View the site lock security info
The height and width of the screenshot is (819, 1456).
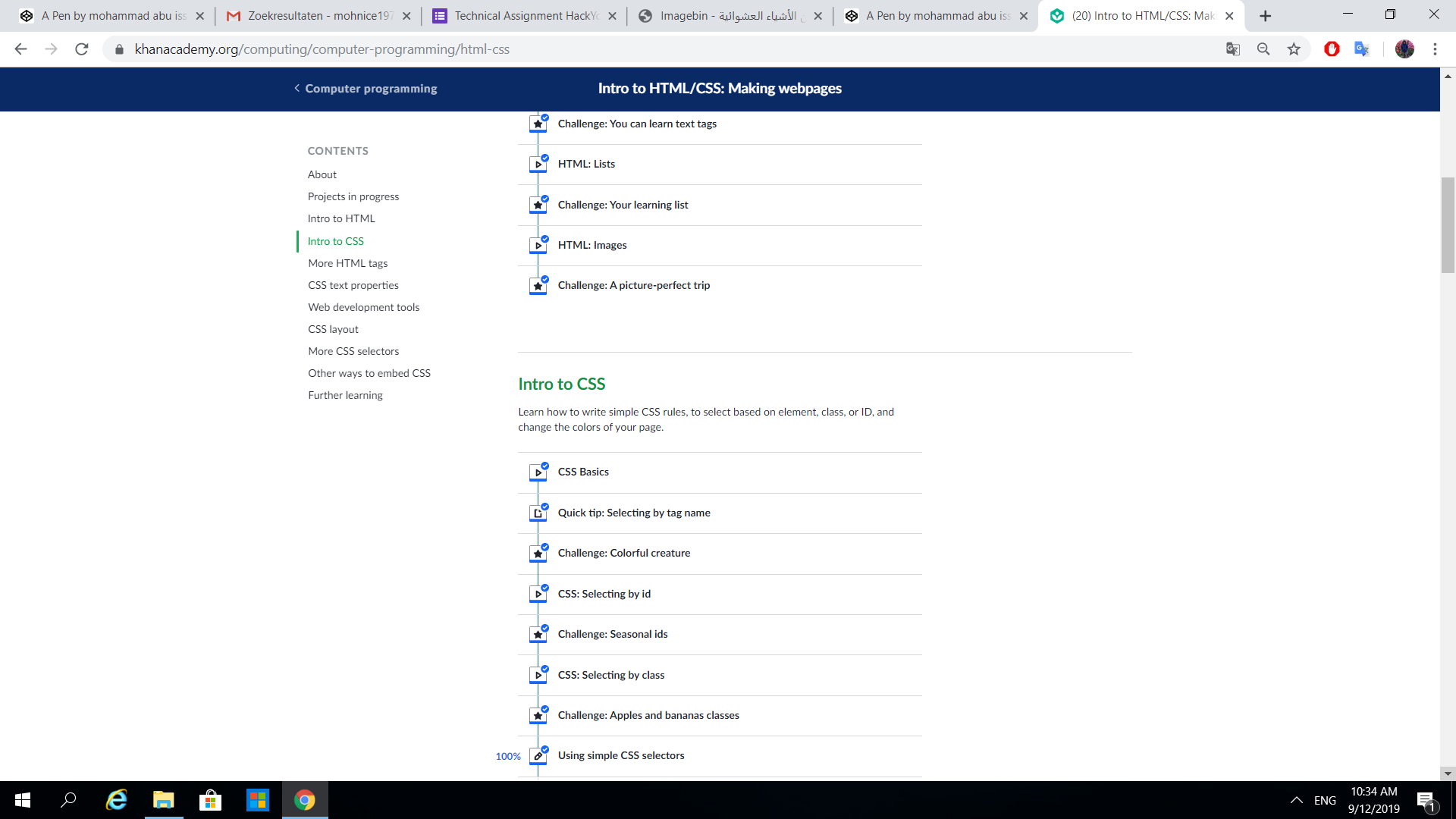click(x=119, y=49)
